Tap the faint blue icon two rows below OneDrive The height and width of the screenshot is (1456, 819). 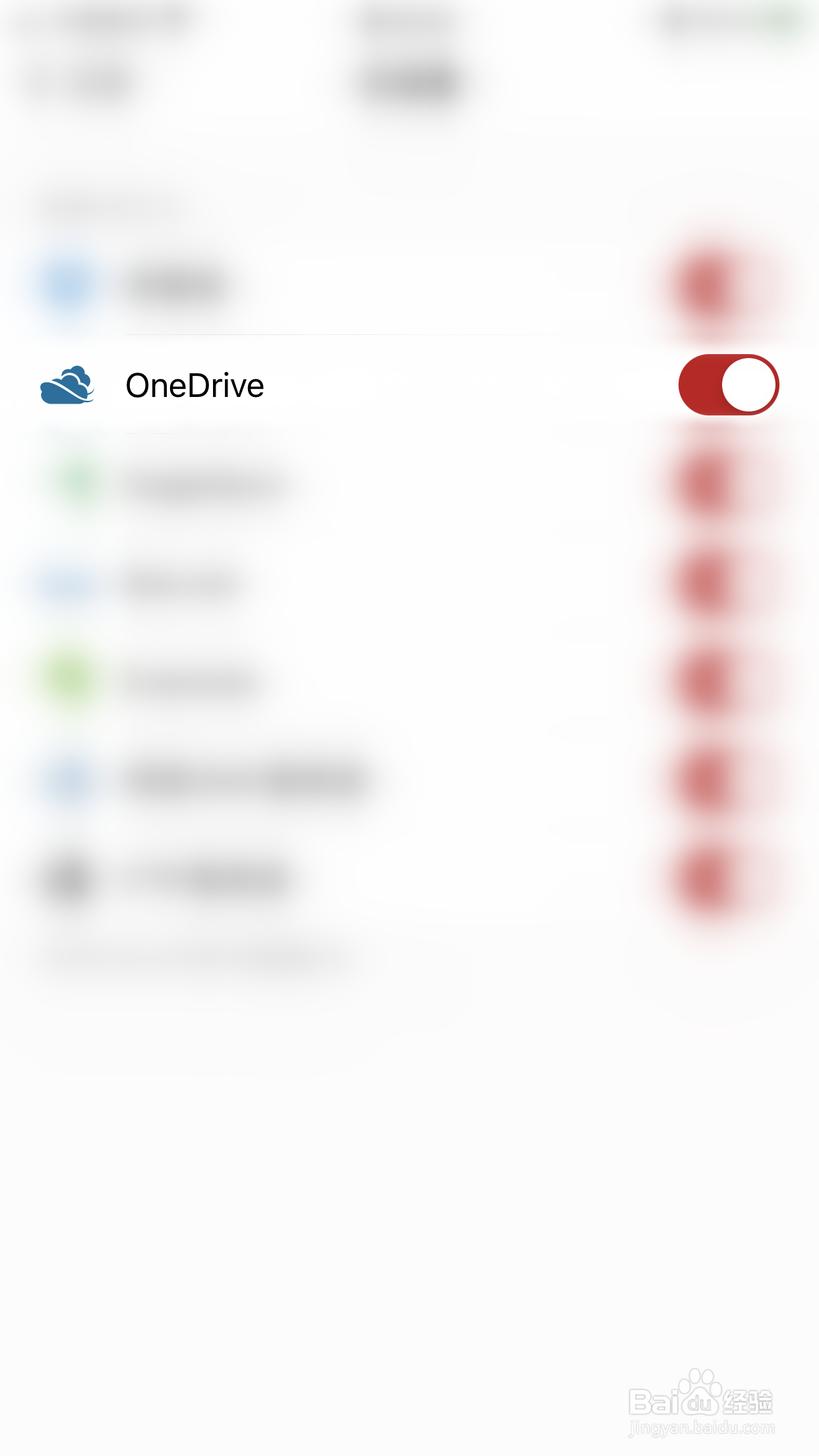click(x=67, y=584)
